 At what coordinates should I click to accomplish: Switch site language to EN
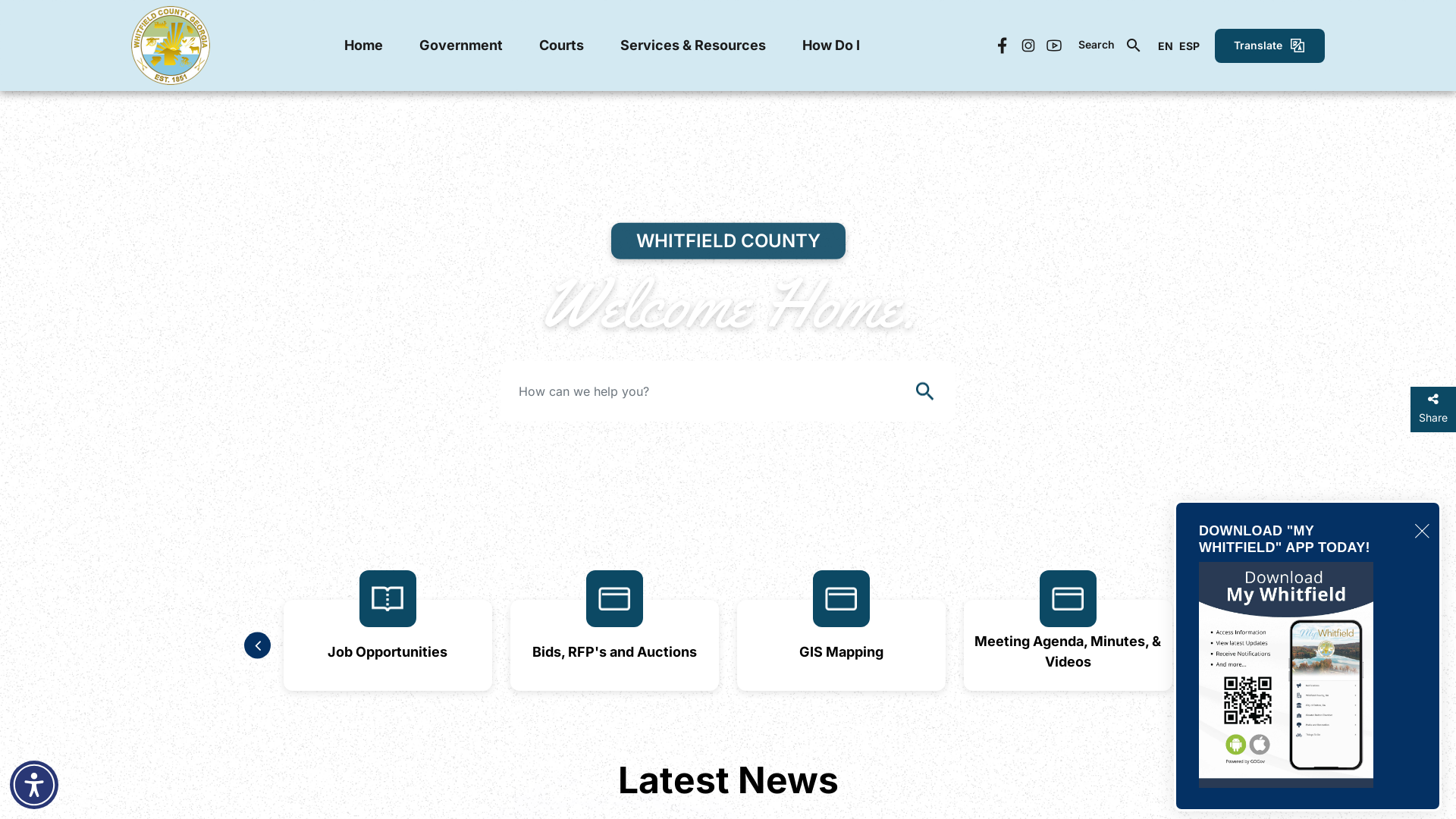(1164, 45)
